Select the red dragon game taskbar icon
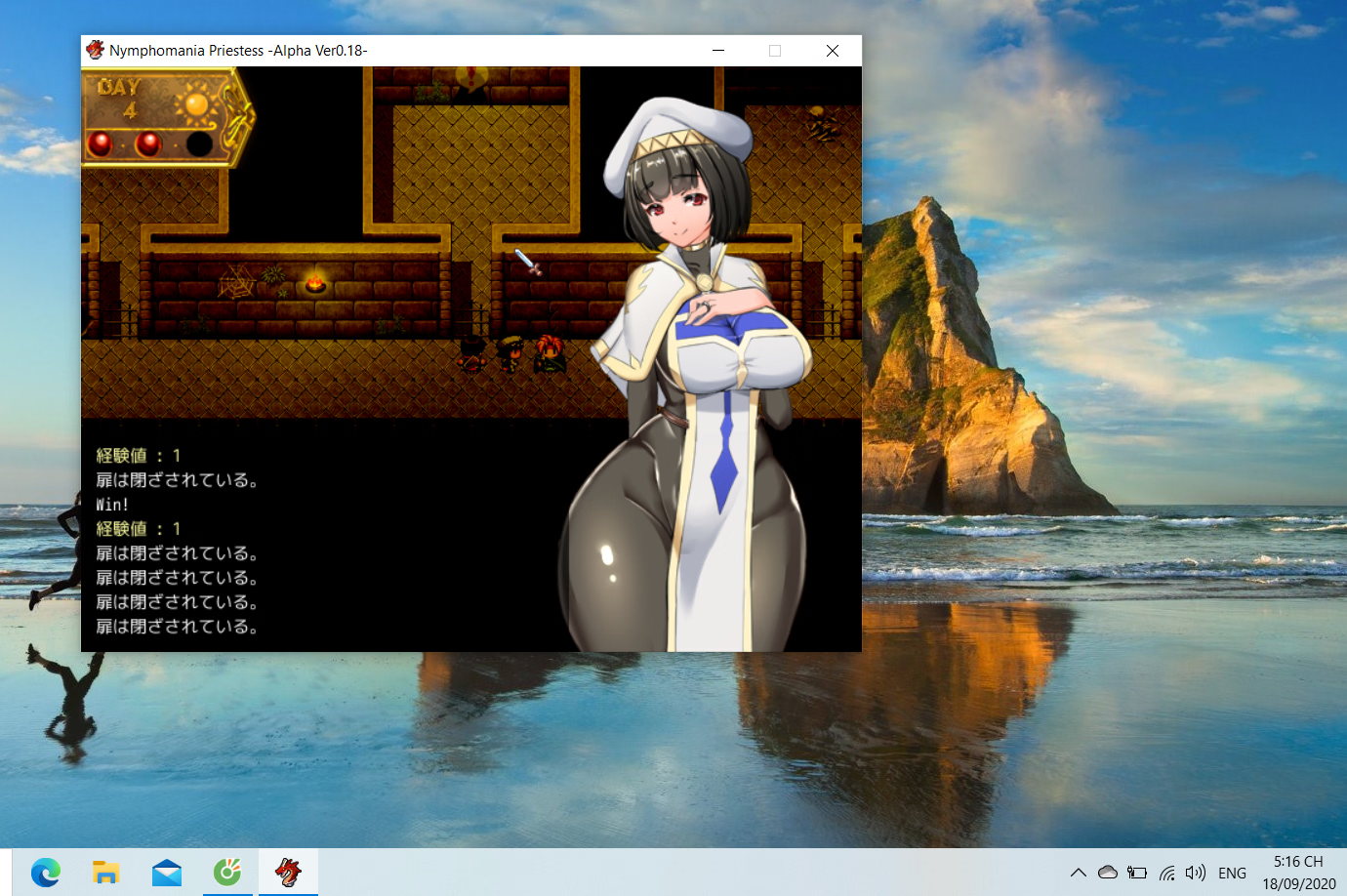Viewport: 1347px width, 896px height. [x=288, y=872]
